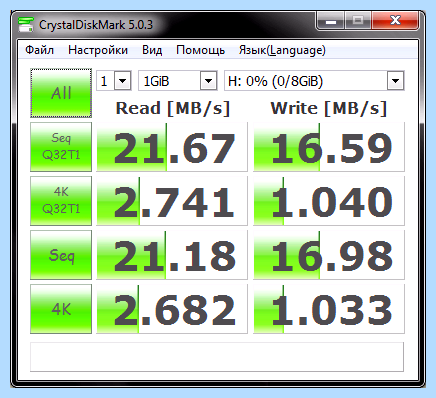This screenshot has height=398, width=436.
Task: Click the 4K write result 1.033
Action: [x=329, y=309]
